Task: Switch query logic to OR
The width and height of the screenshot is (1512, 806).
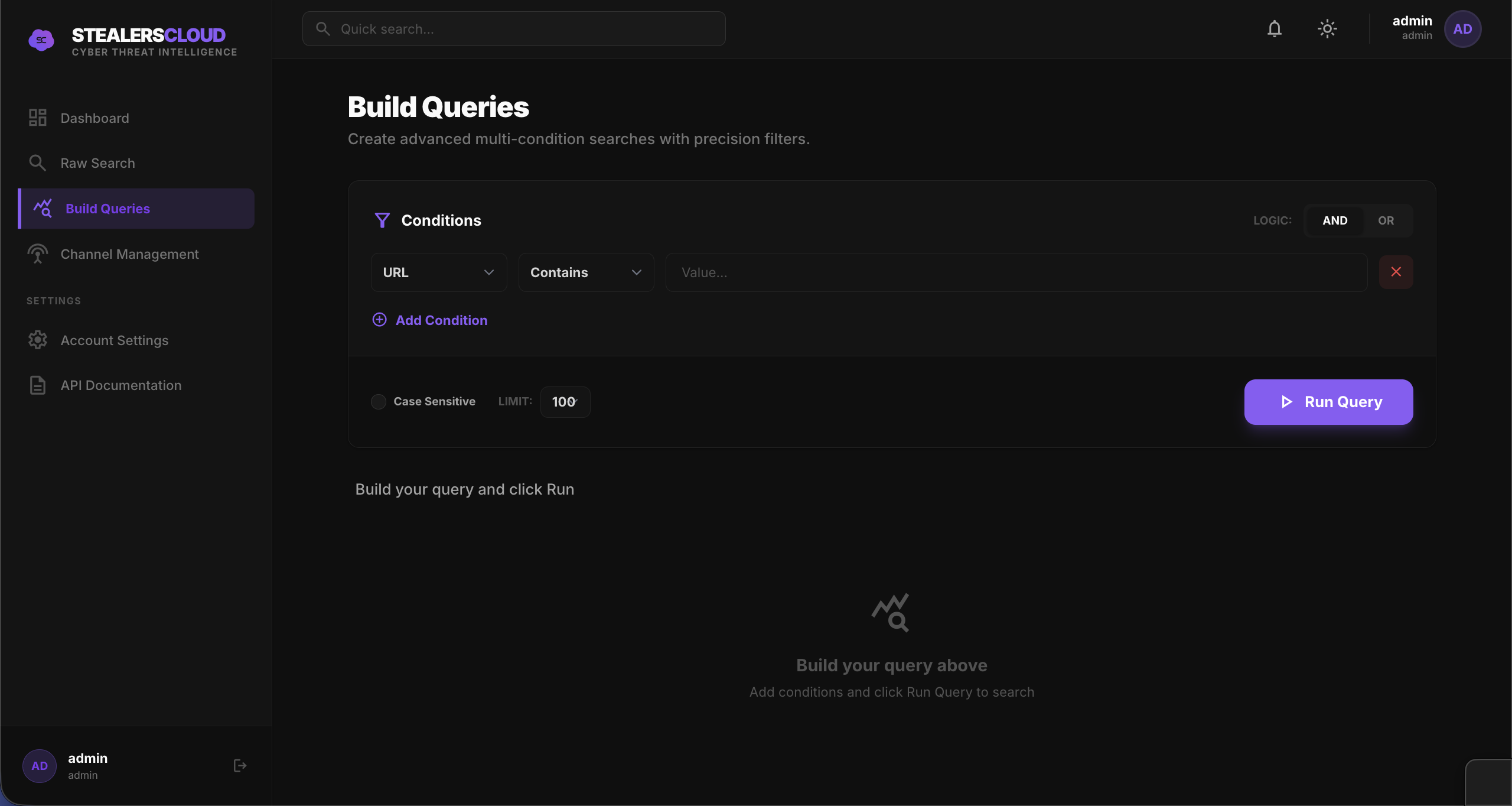Action: pos(1385,220)
